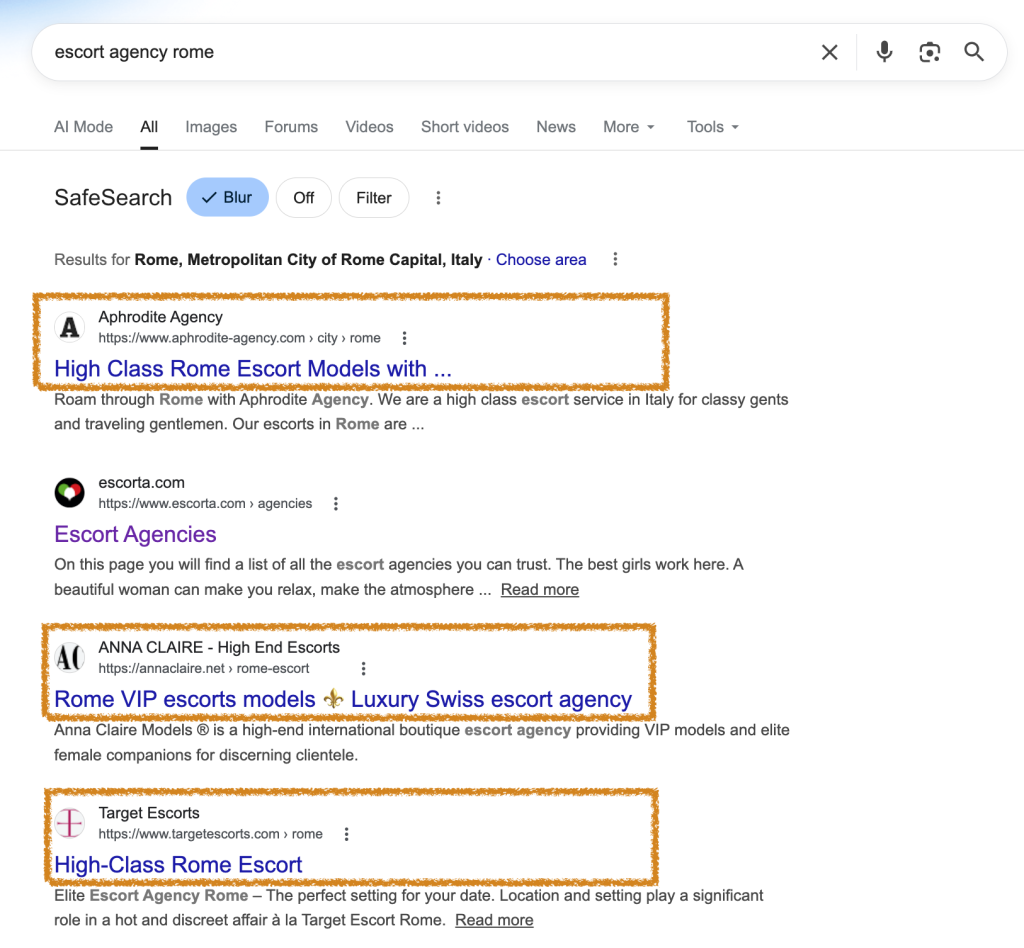Click the magnifying glass search button

pyautogui.click(x=974, y=52)
